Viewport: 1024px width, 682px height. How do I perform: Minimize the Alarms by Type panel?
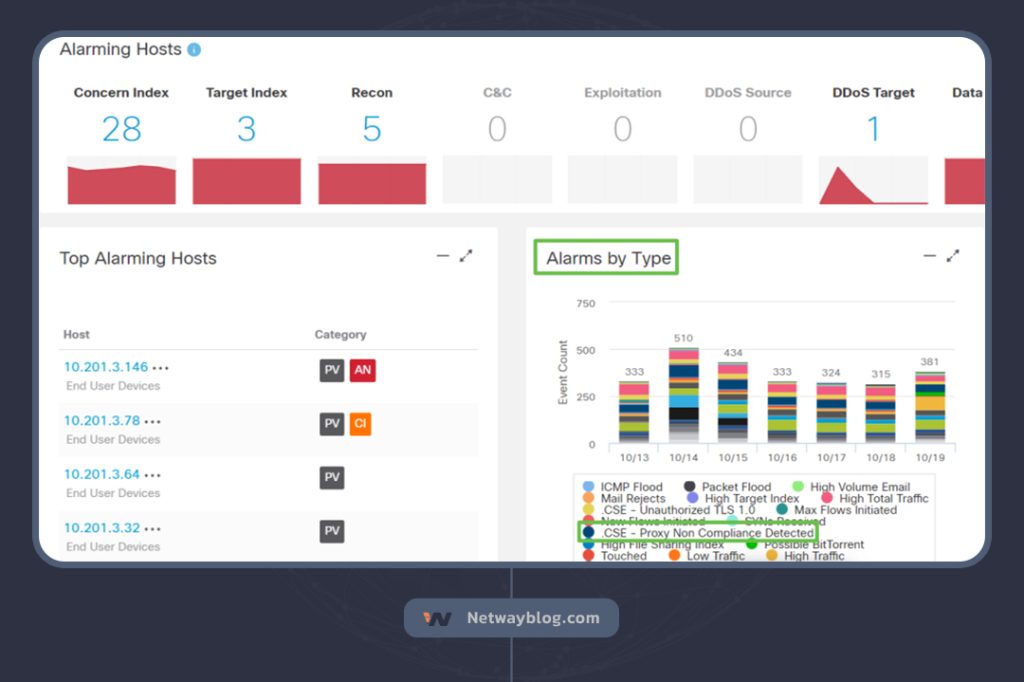click(929, 256)
